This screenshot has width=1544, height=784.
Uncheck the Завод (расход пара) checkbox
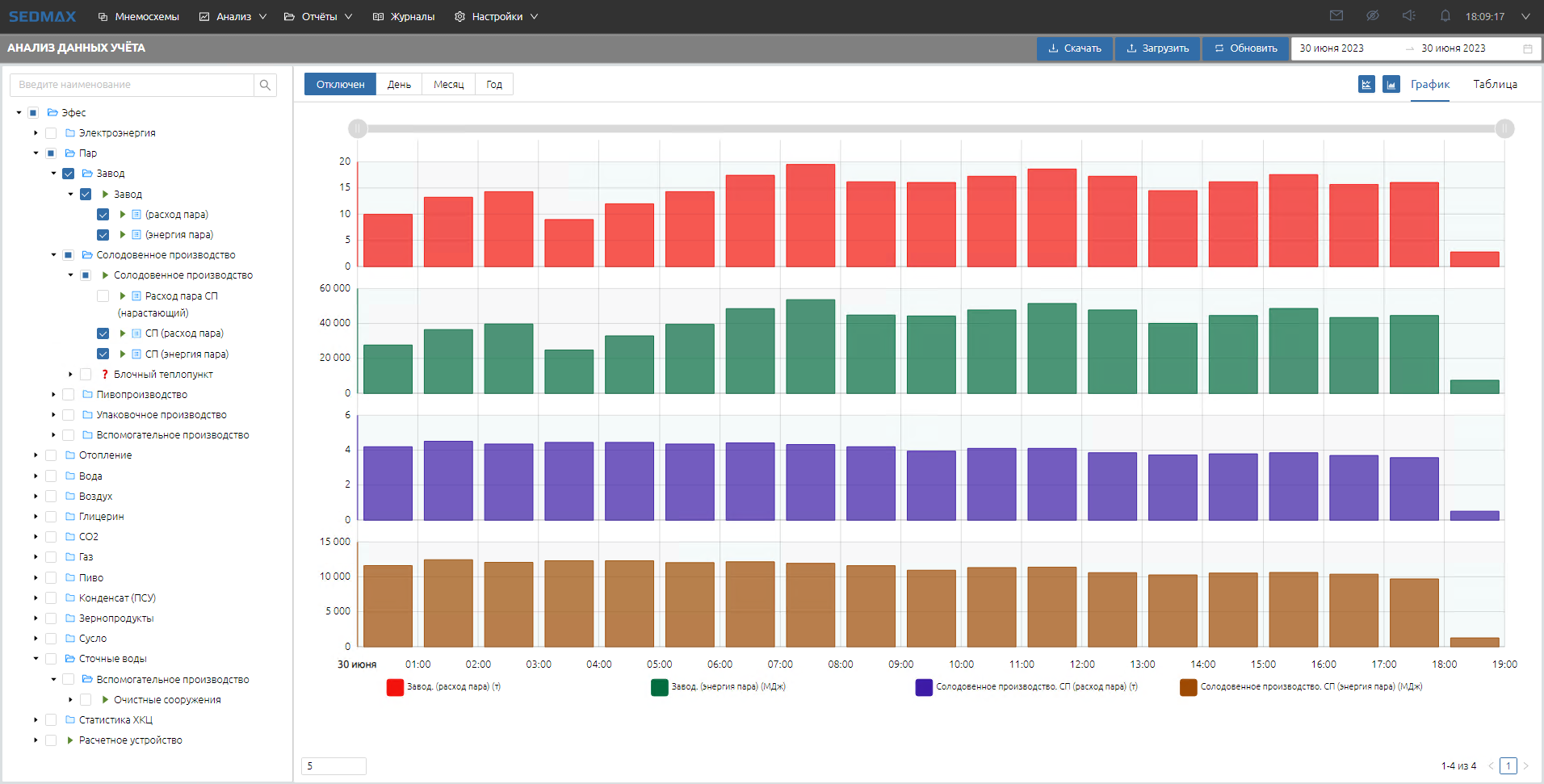click(103, 215)
